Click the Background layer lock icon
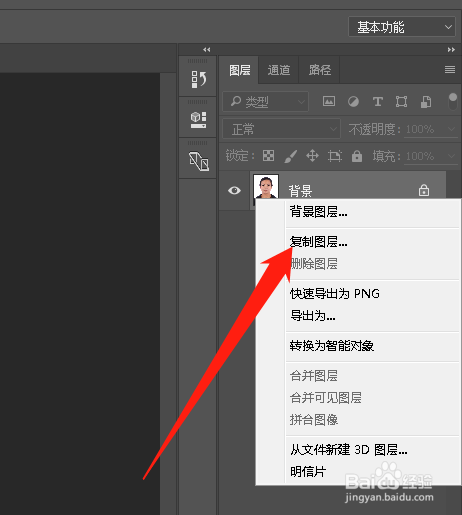 pos(424,190)
